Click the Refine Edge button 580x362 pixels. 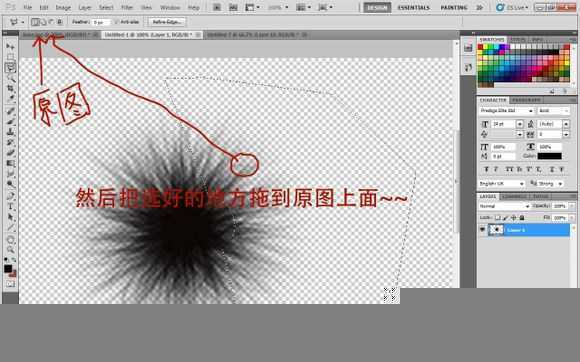tap(166, 22)
